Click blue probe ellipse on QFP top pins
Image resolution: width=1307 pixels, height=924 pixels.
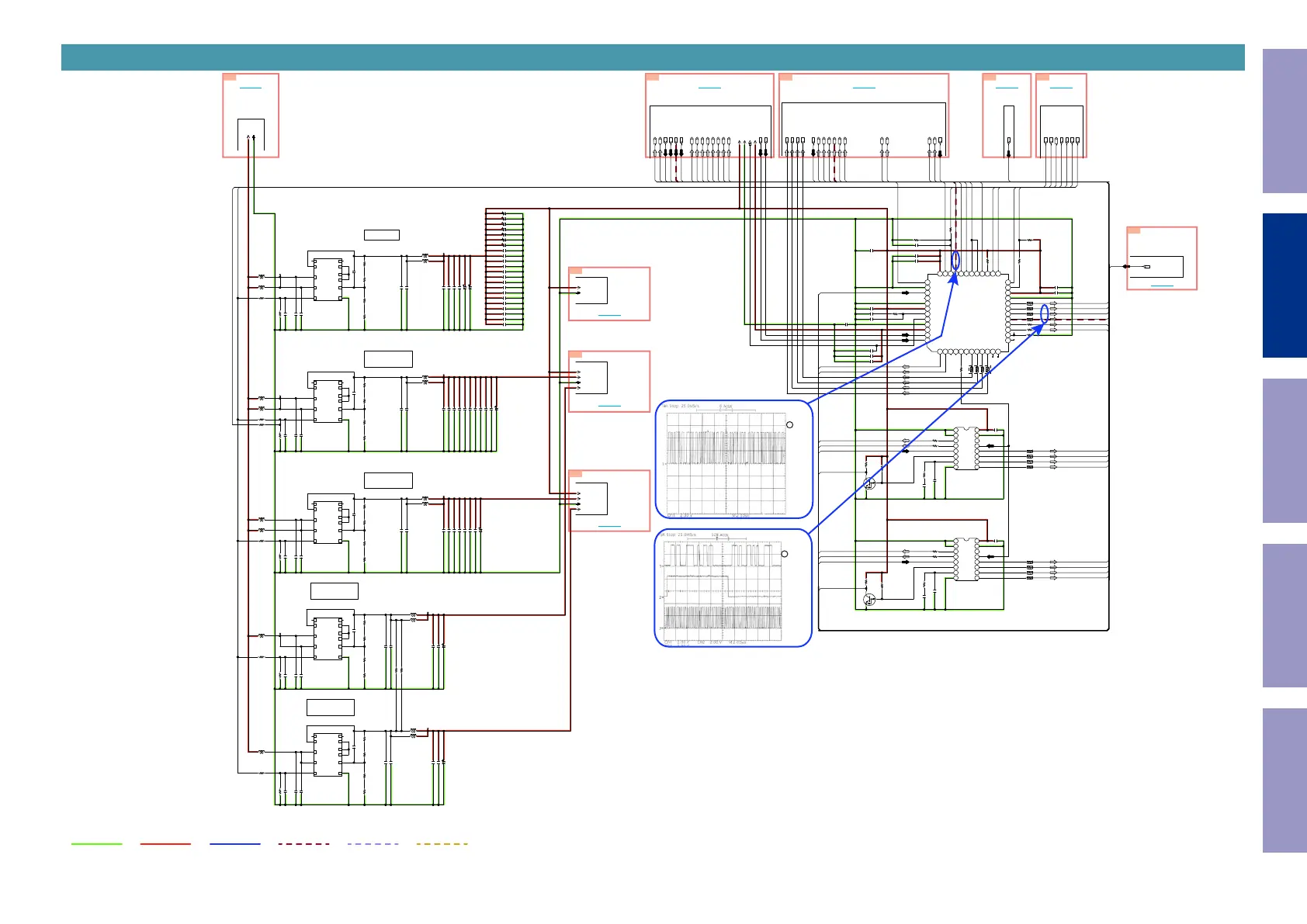pyautogui.click(x=956, y=261)
